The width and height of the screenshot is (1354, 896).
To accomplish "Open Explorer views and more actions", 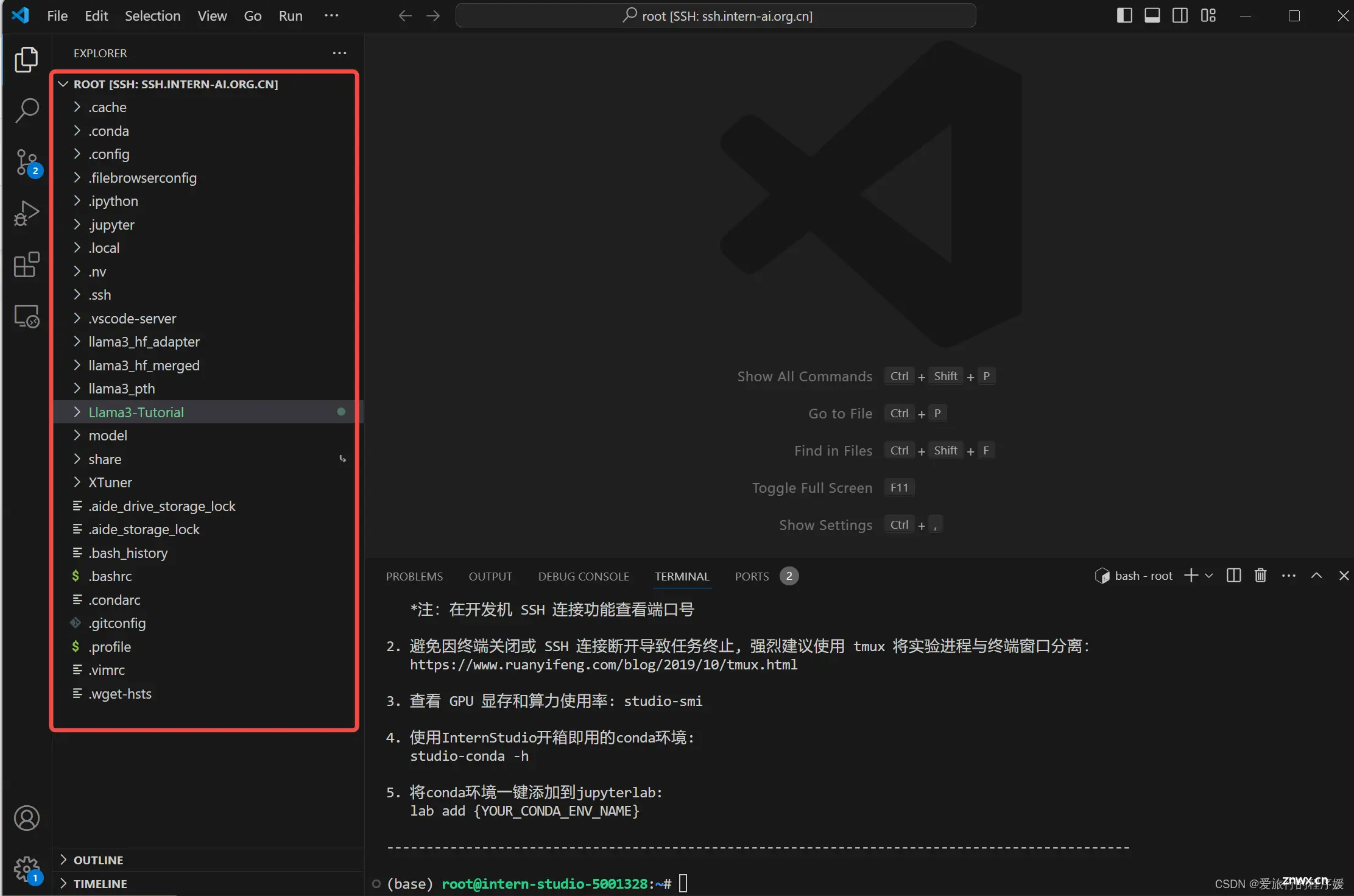I will (339, 53).
